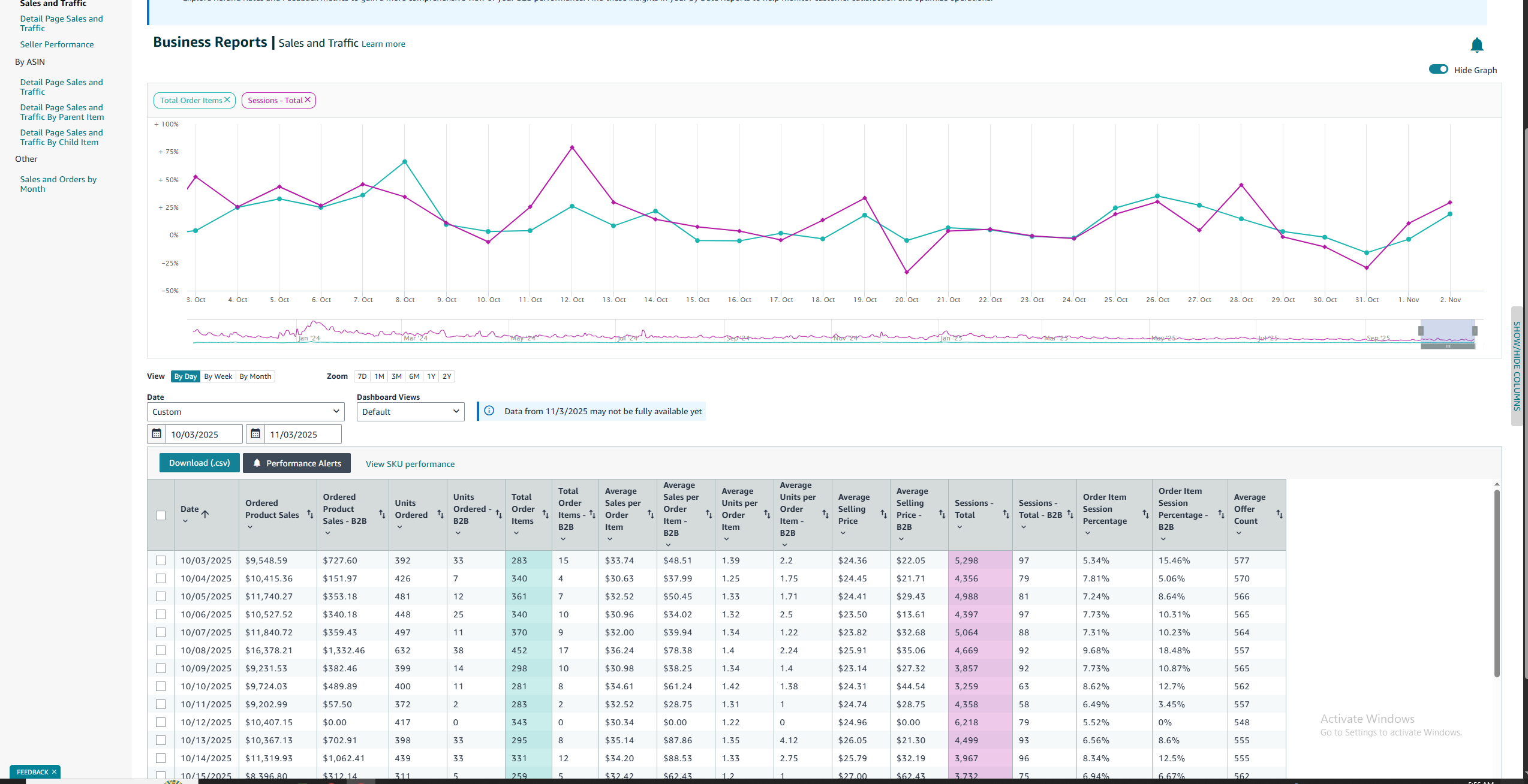Image resolution: width=1528 pixels, height=784 pixels.
Task: Sort the Order Item Session Percentage column
Action: 1145,514
